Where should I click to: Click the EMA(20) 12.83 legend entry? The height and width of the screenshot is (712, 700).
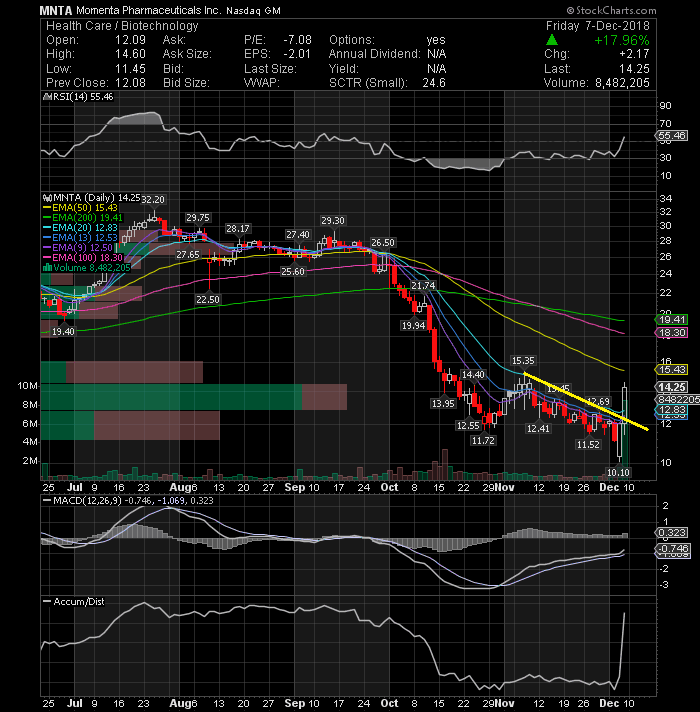click(x=80, y=227)
